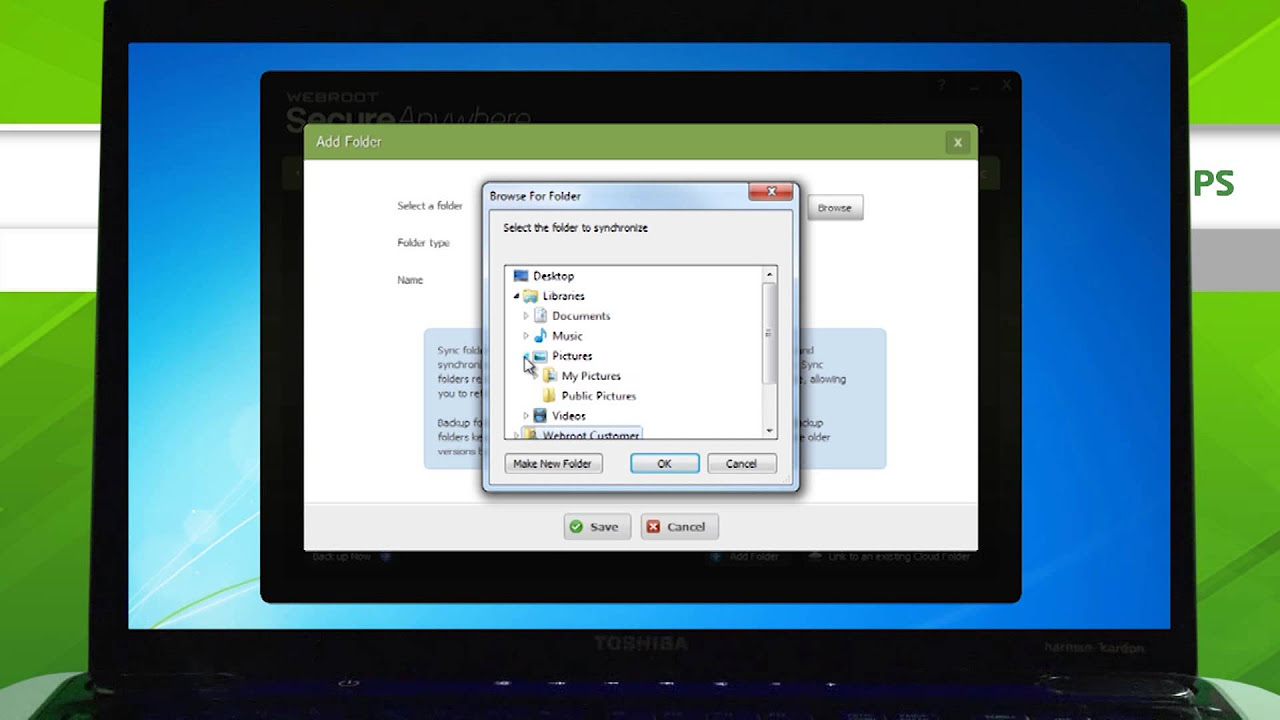Collapse the Libraries tree node
The height and width of the screenshot is (720, 1280).
click(x=517, y=296)
